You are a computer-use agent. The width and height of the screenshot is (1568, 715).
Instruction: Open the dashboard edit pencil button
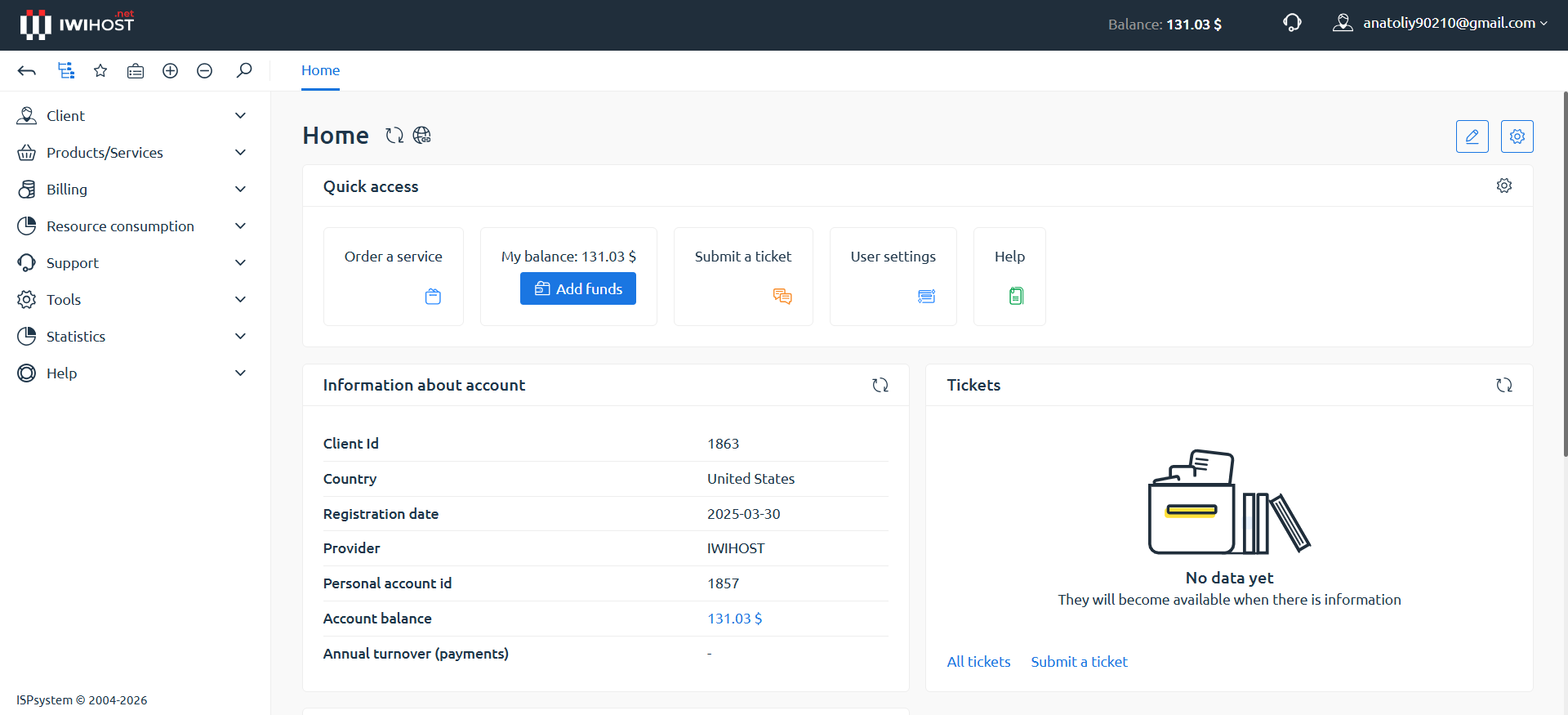(x=1472, y=136)
